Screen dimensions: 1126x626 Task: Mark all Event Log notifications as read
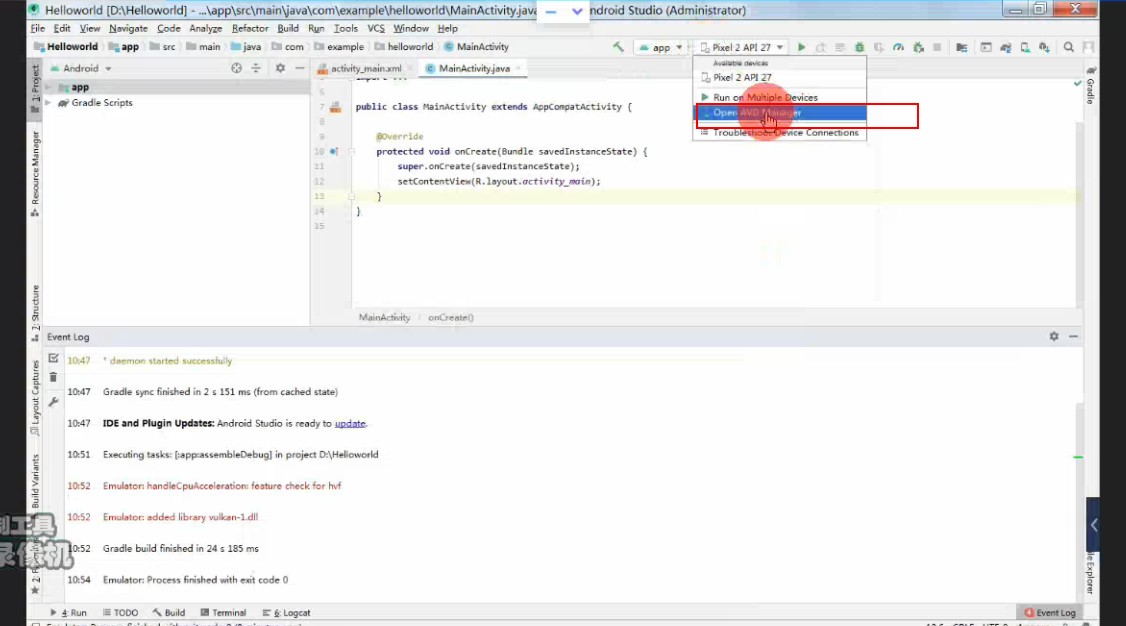coord(53,358)
